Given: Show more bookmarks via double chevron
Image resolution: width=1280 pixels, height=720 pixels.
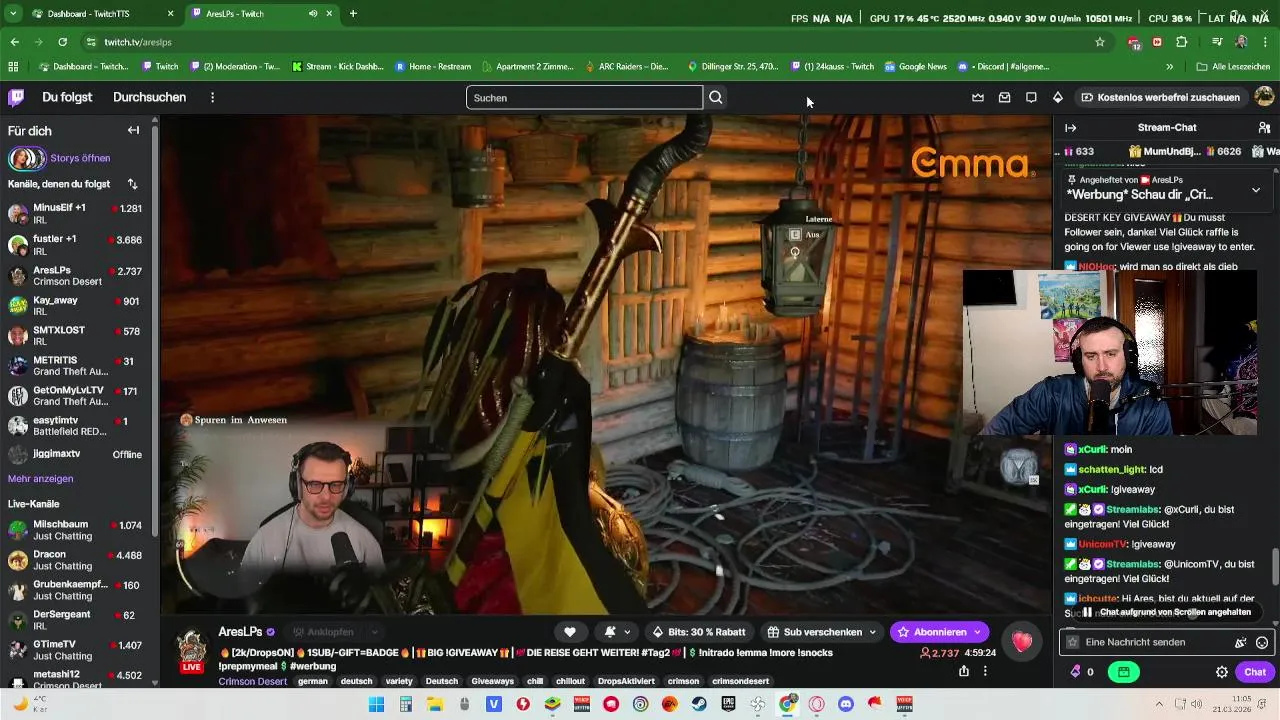Looking at the screenshot, I should (x=1169, y=66).
